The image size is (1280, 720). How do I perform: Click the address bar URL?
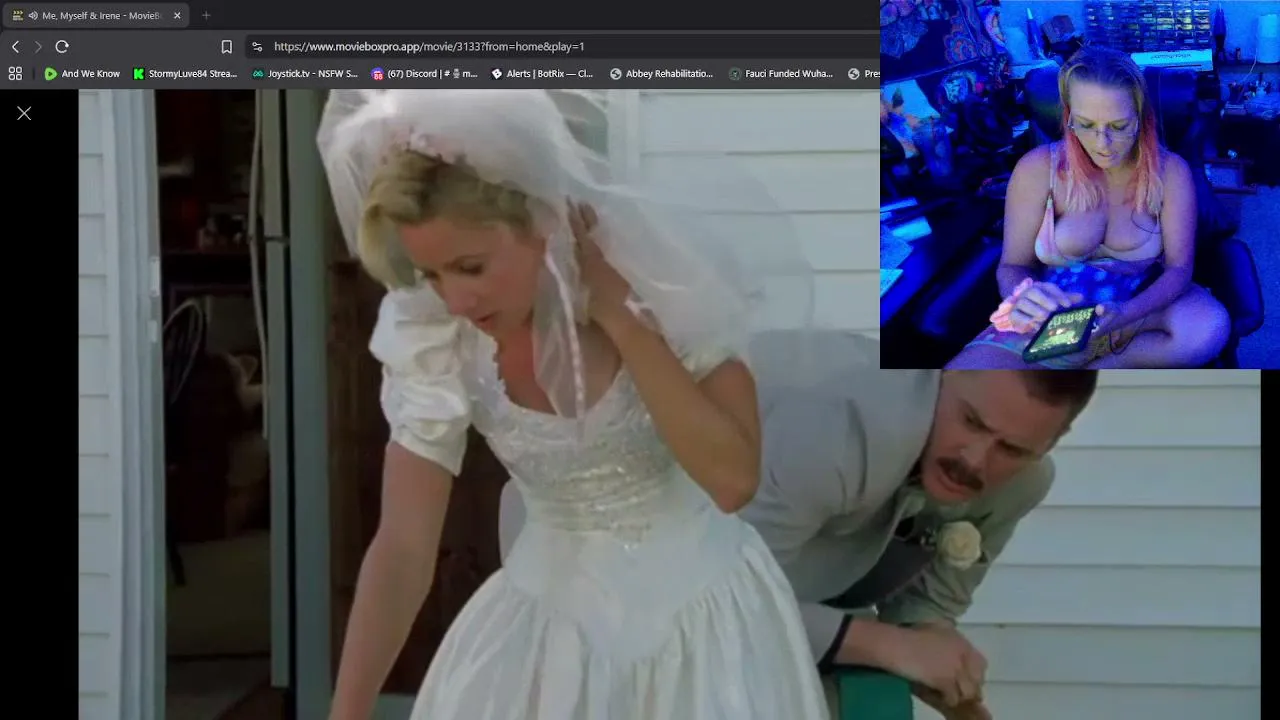[x=429, y=47]
